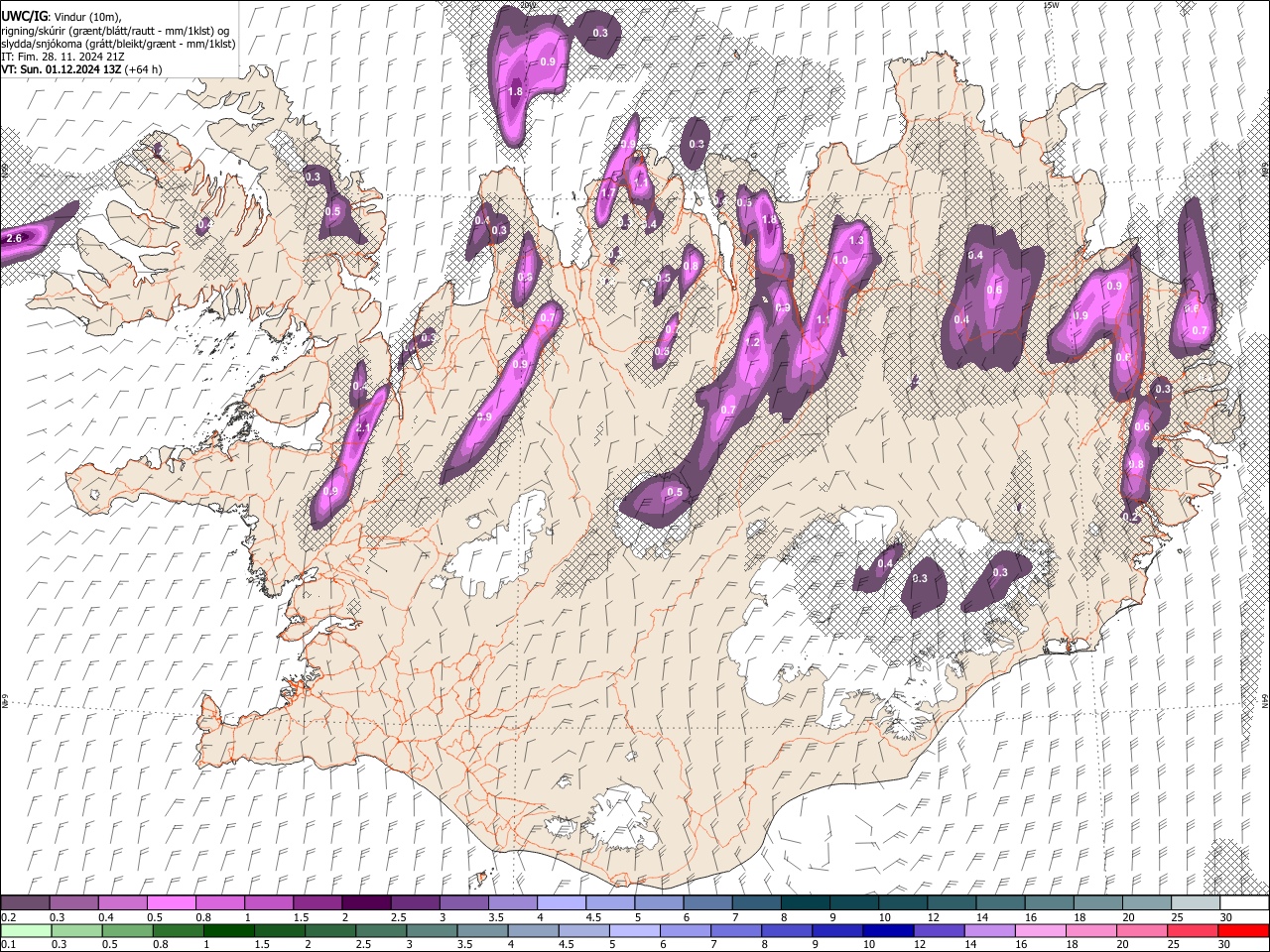
Task: Select upper legend teal swatch starting at 8
Action: [806, 903]
